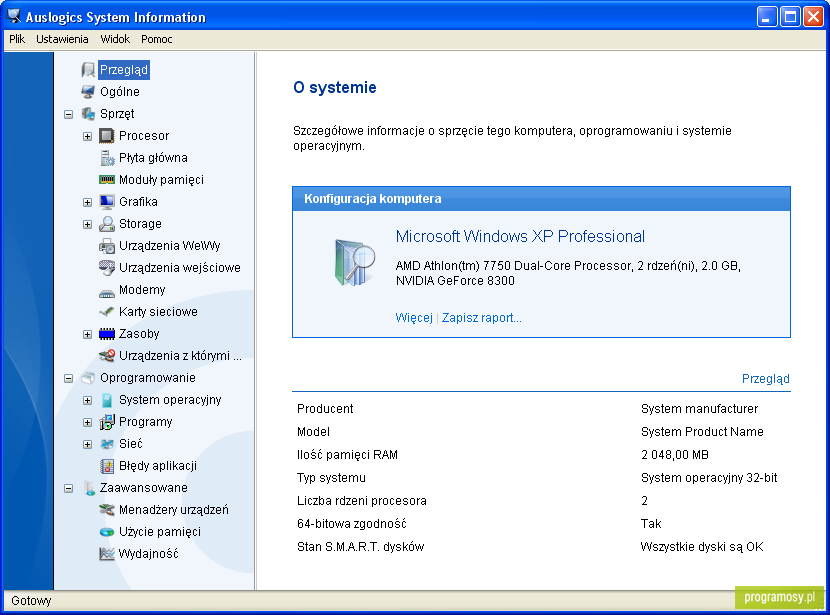Viewport: 830px width, 615px height.
Task: Click the Modemy icon
Action: [x=107, y=292]
